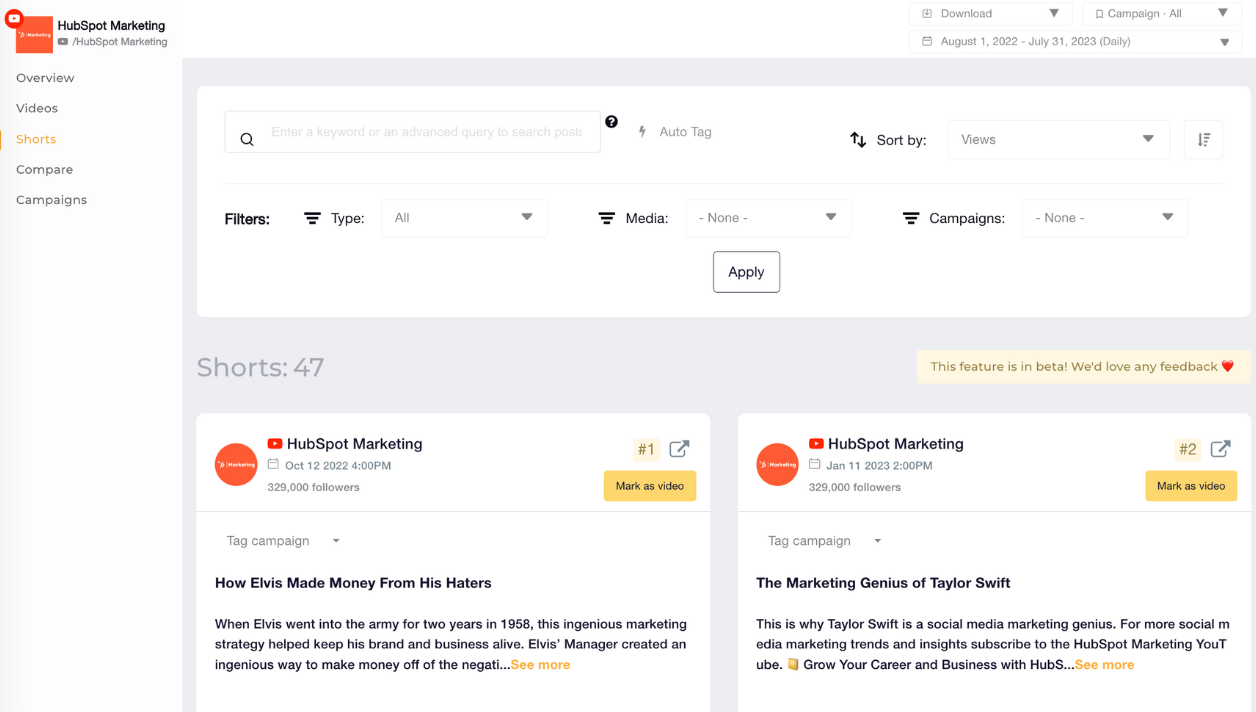Click the date Oct 12 2022 4:00PM
The image size is (1256, 712).
click(x=338, y=466)
